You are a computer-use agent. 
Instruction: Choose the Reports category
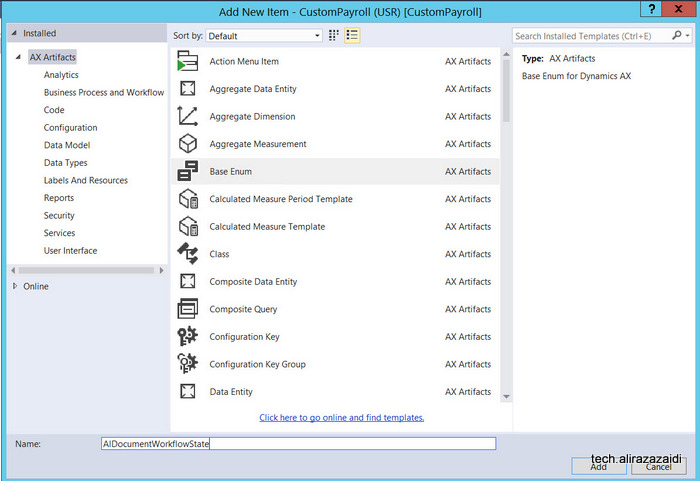tap(59, 197)
